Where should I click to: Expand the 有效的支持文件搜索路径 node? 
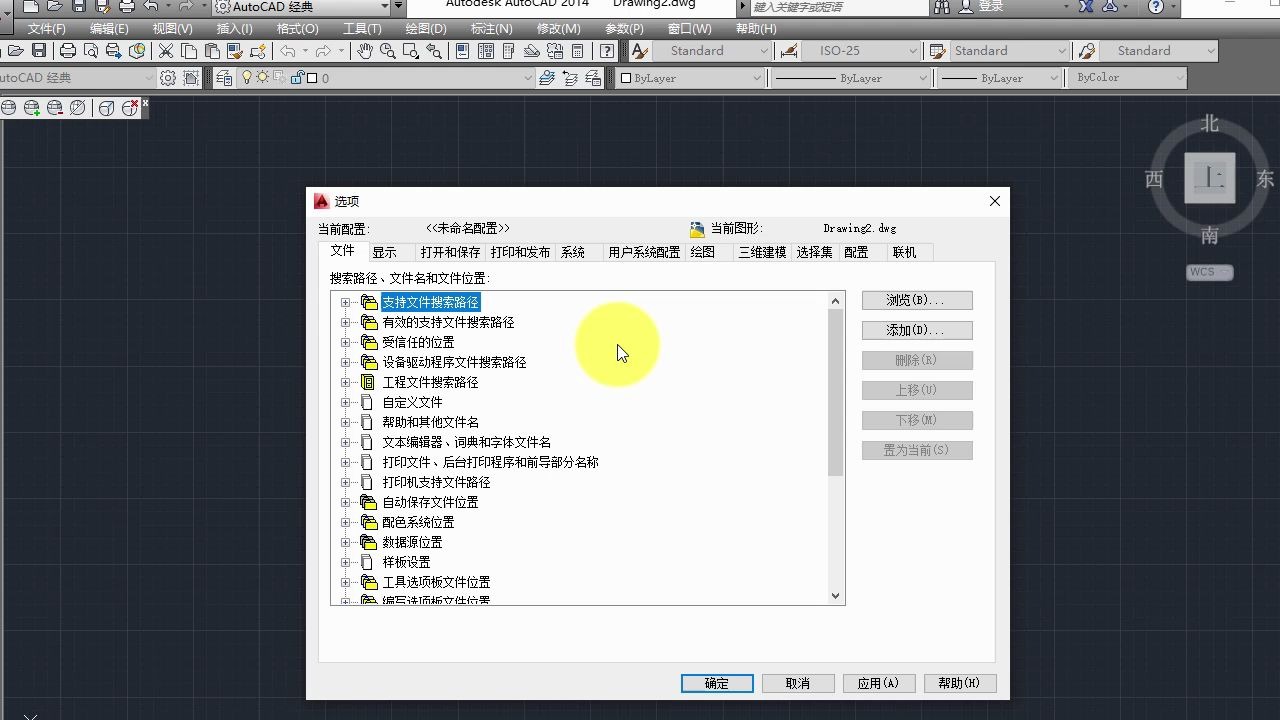click(346, 322)
